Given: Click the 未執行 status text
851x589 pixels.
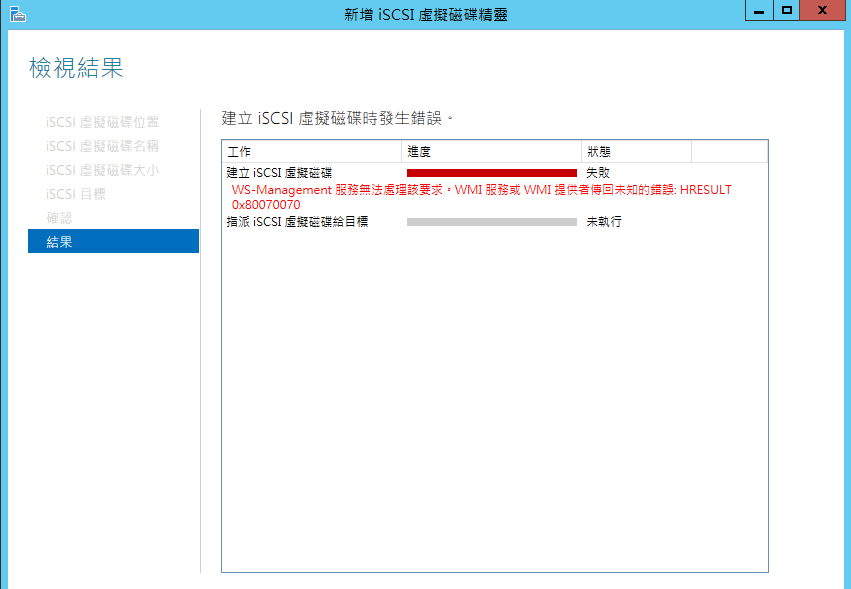Looking at the screenshot, I should (x=604, y=222).
